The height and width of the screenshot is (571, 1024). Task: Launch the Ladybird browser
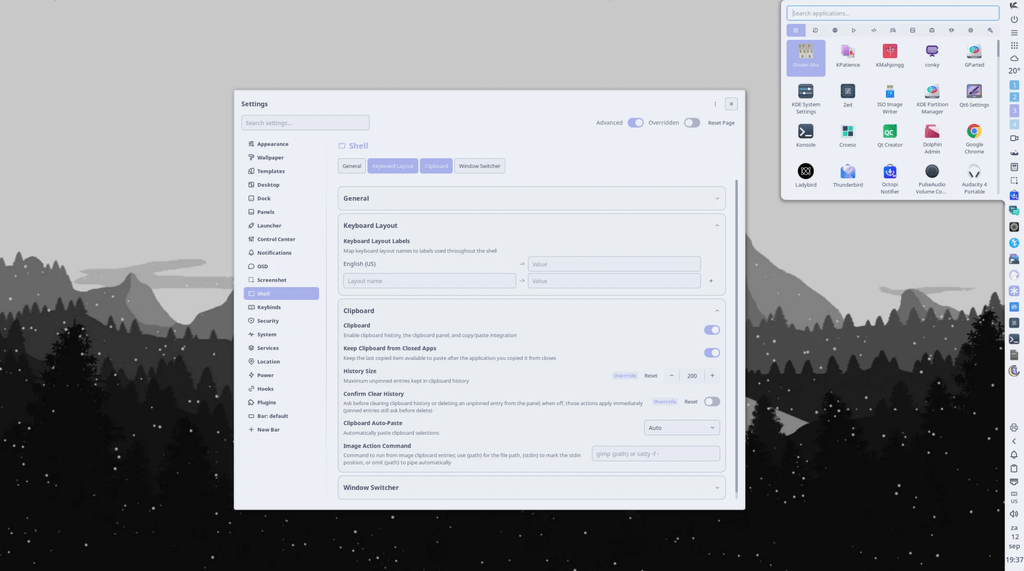tap(805, 176)
